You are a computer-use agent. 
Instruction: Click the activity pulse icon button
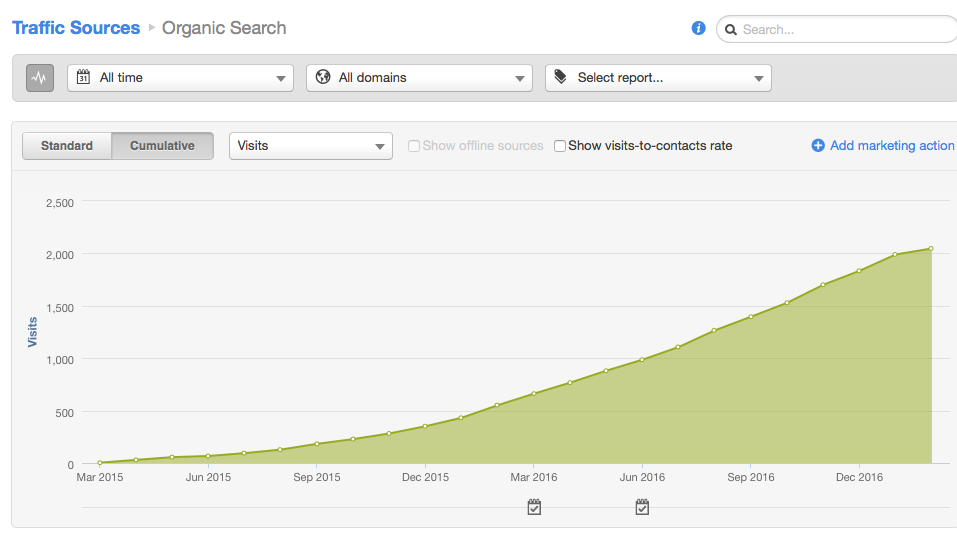40,78
